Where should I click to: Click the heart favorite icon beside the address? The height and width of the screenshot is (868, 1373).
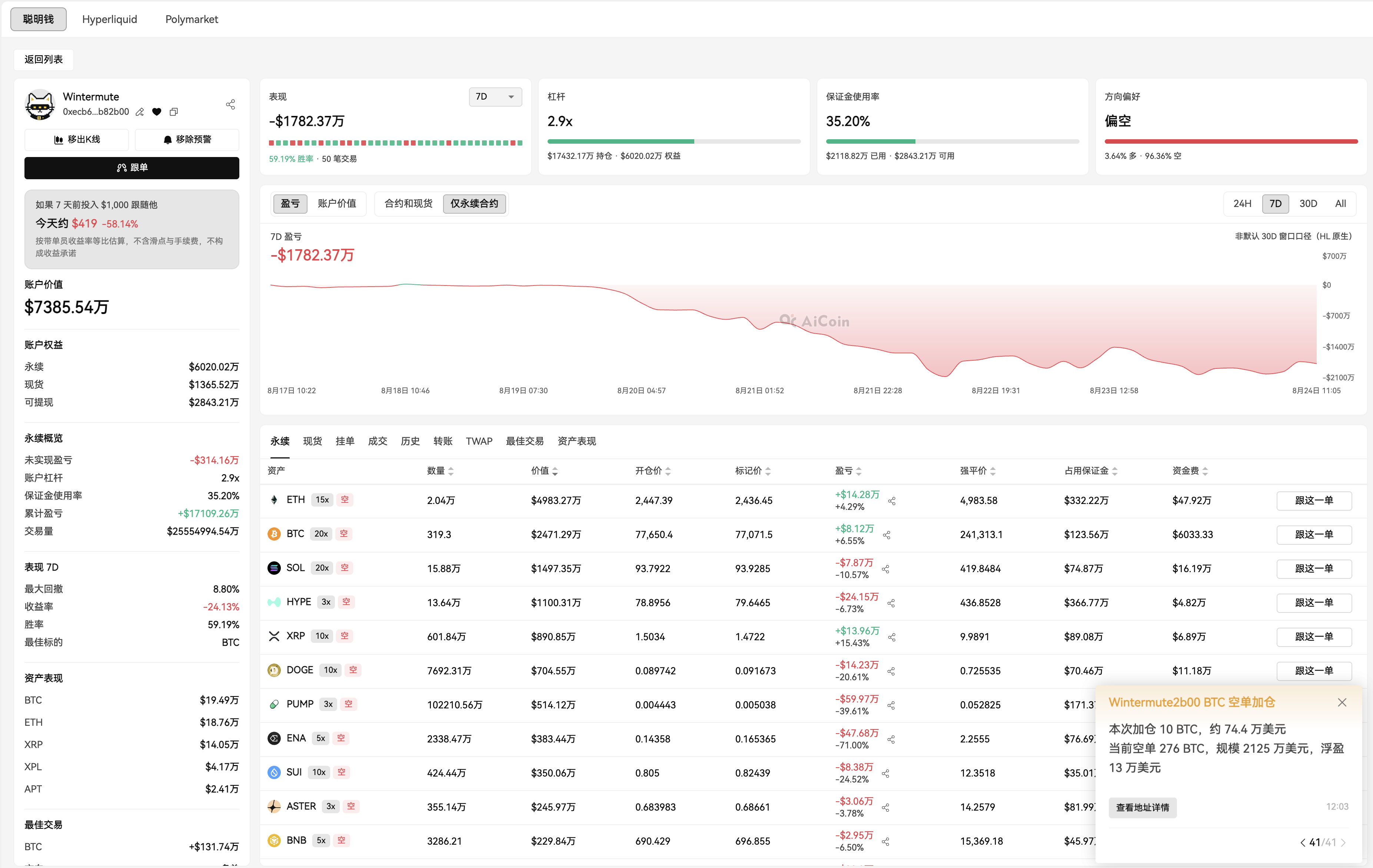point(157,112)
